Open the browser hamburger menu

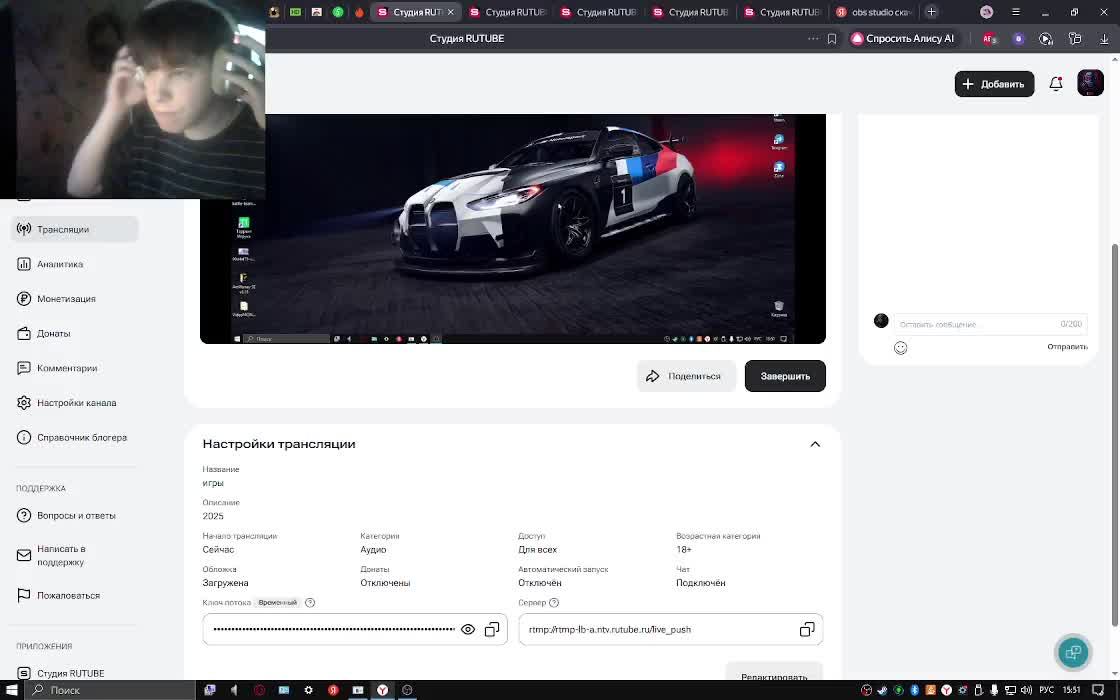click(1016, 11)
